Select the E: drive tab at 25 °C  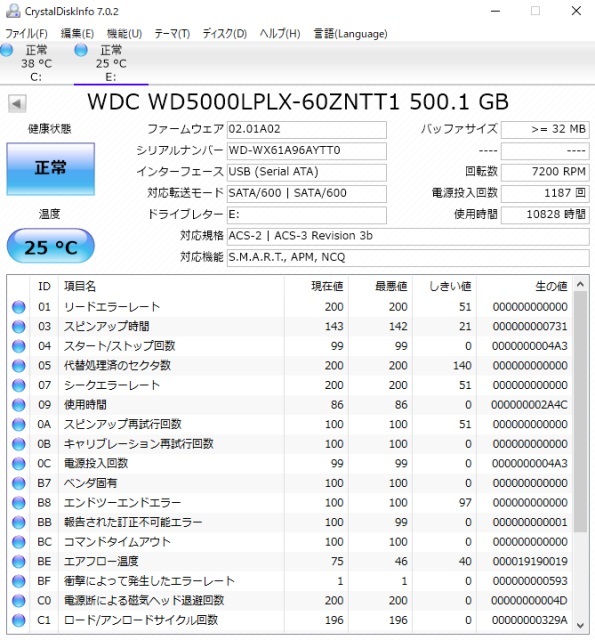pyautogui.click(x=111, y=63)
